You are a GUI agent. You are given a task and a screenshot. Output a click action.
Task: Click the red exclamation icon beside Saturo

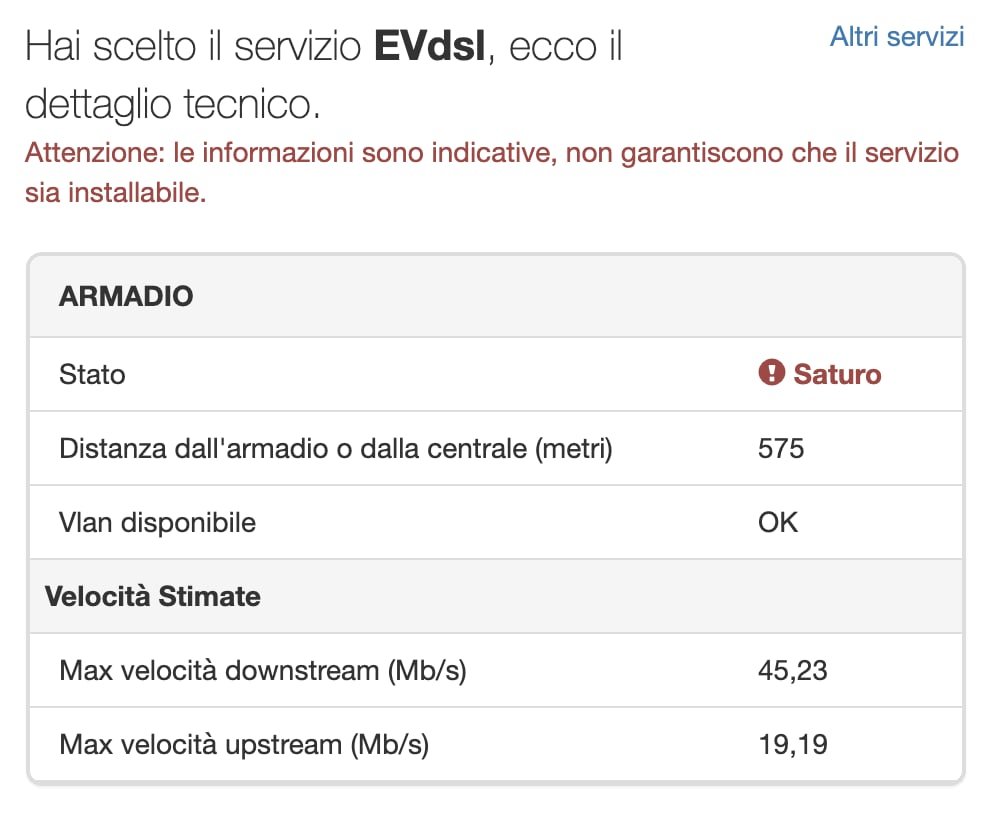(771, 374)
